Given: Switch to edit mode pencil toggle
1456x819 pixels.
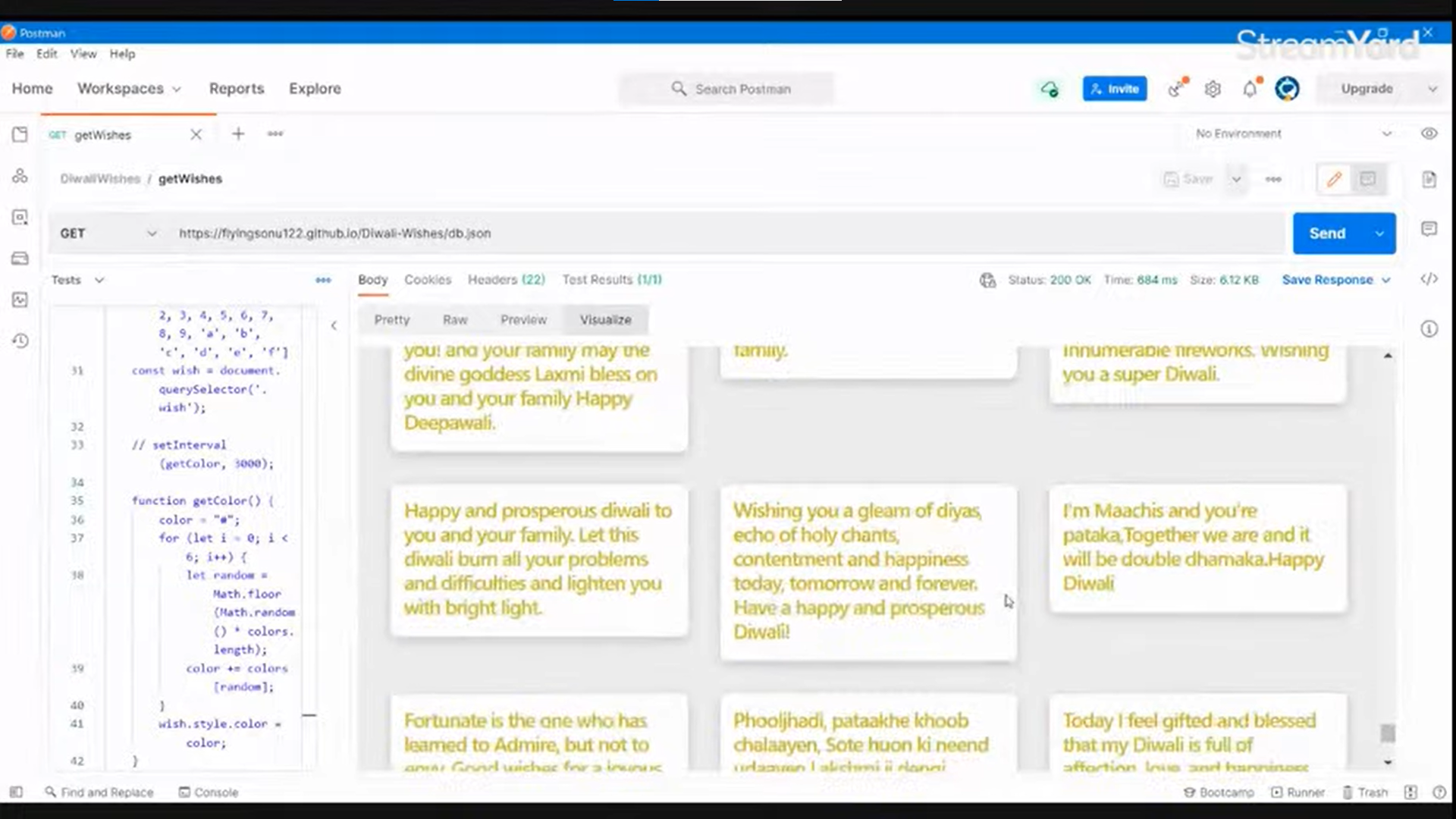Looking at the screenshot, I should pyautogui.click(x=1334, y=180).
